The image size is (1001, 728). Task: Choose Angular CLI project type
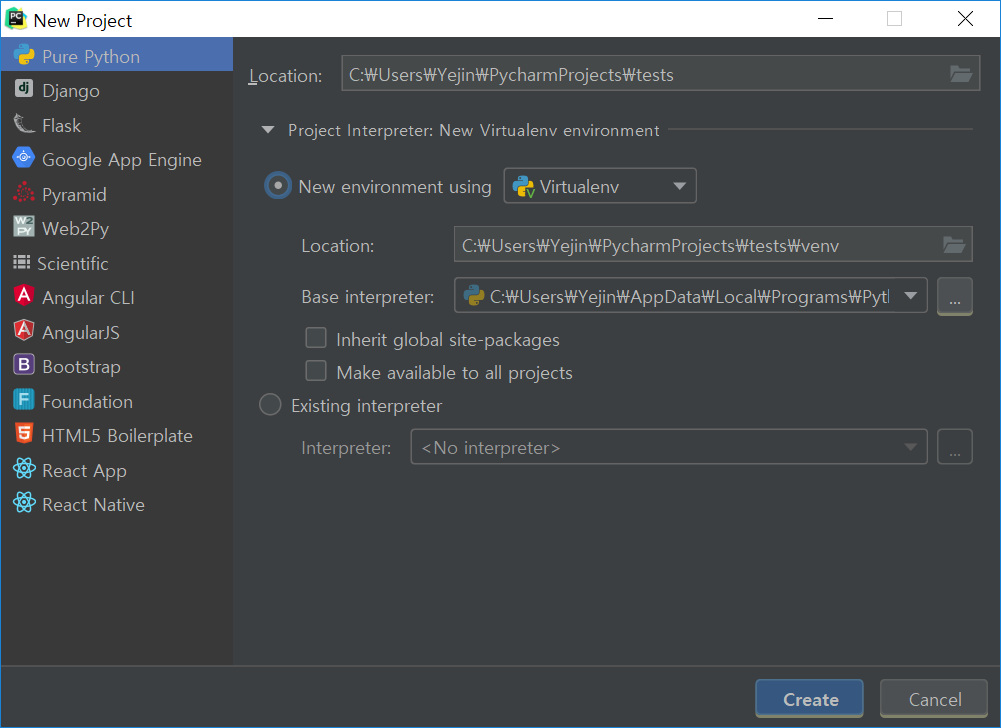(117, 297)
